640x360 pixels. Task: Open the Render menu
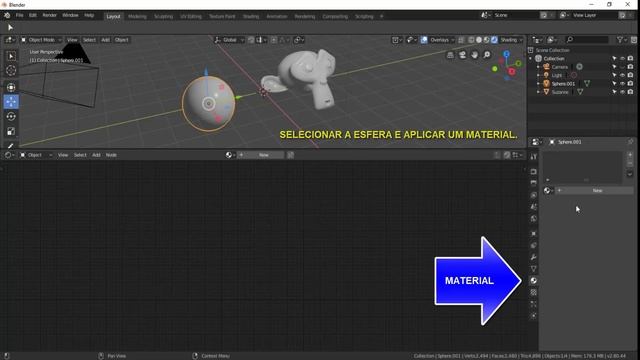click(49, 16)
